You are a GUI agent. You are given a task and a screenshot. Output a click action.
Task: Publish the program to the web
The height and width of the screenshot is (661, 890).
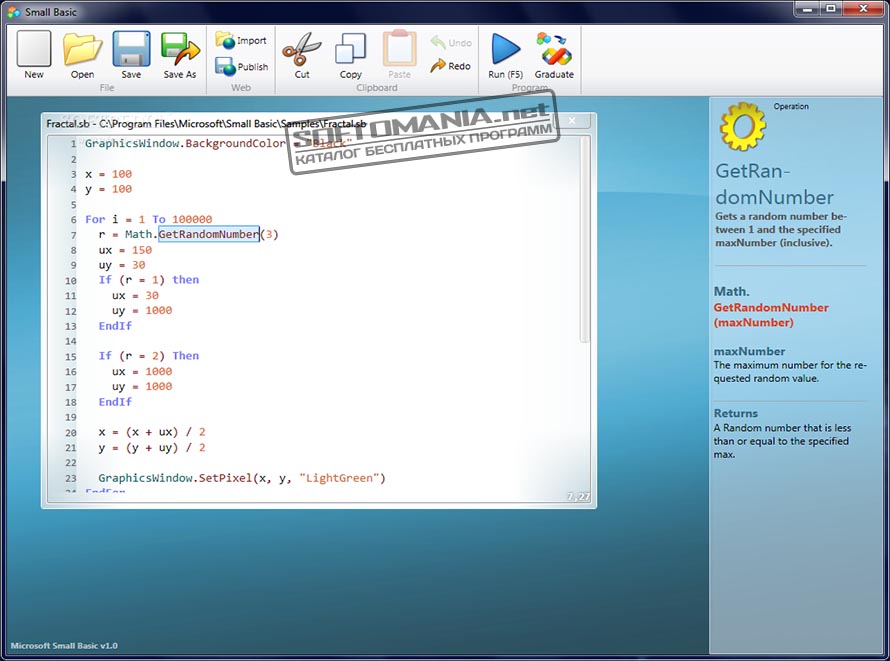coord(240,66)
